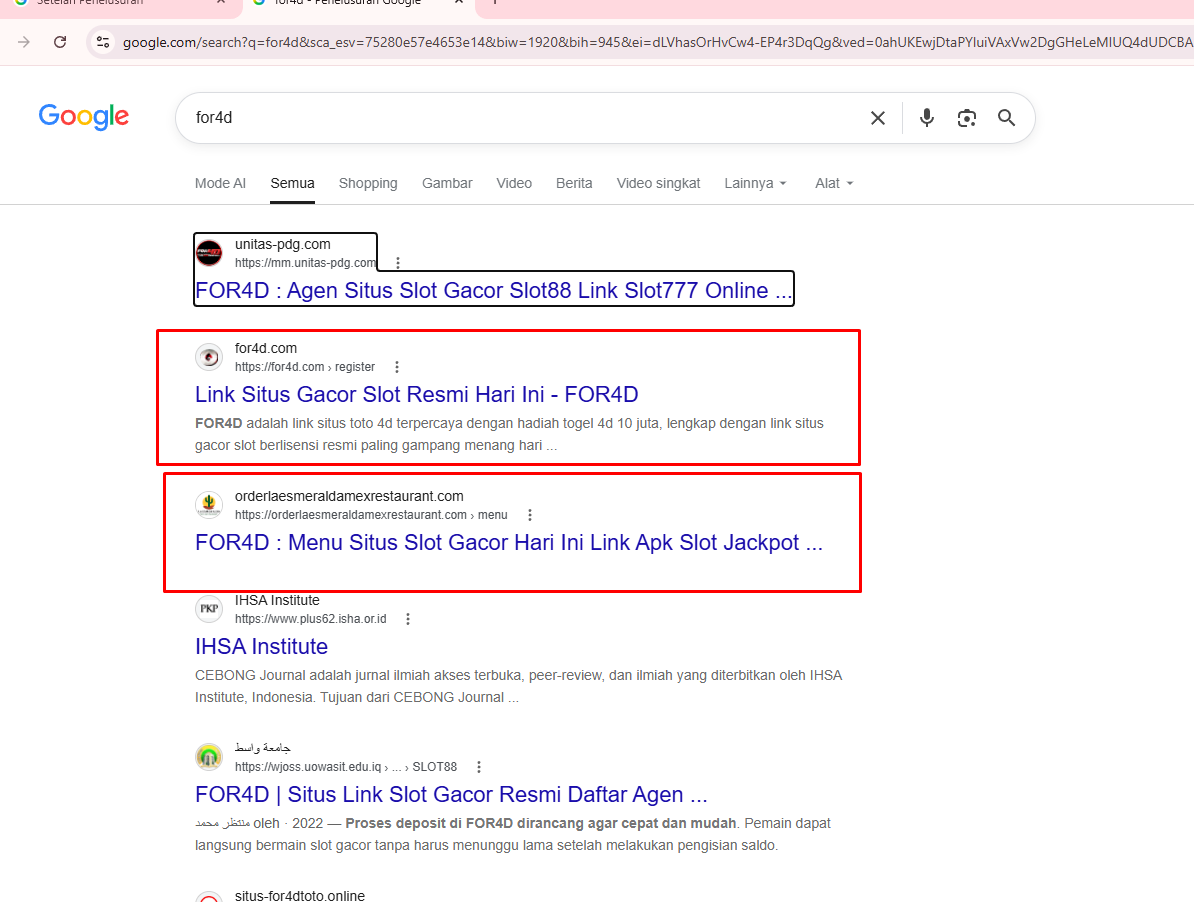Screen dimensions: 1194x902
Task: Select the Semua results tab
Action: (x=292, y=183)
